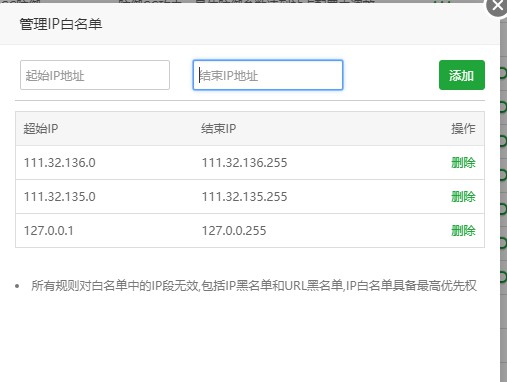This screenshot has width=507, height=382.
Task: Click the 超始IP column header
Action: [41, 129]
